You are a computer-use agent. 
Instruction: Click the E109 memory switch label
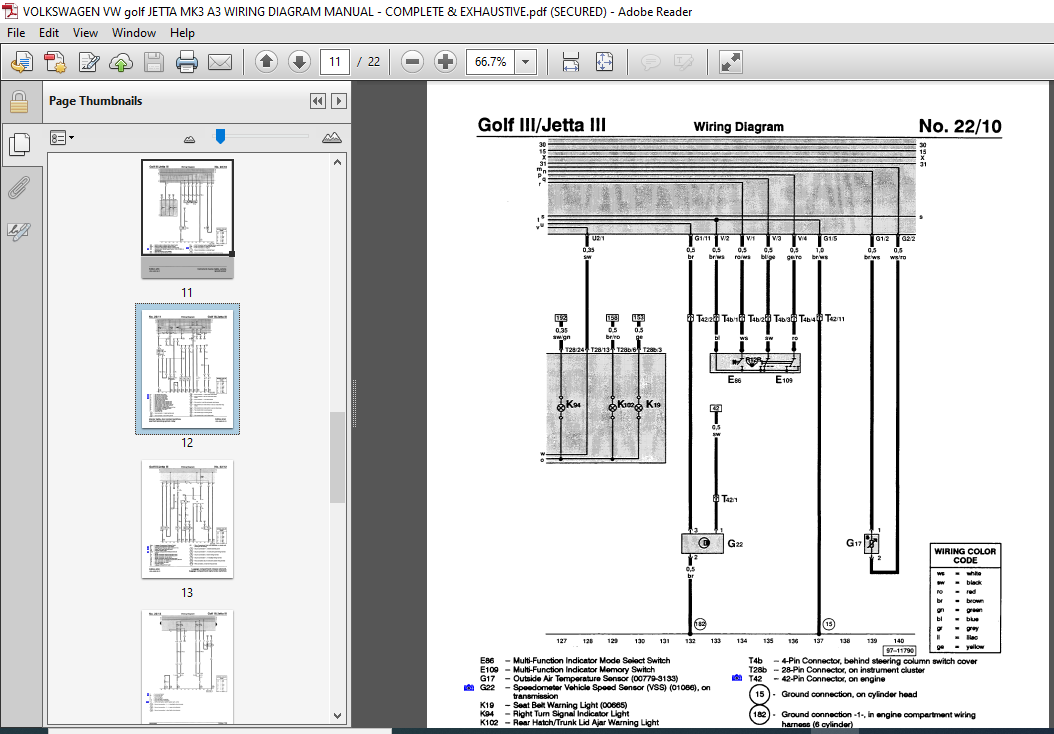pyautogui.click(x=784, y=380)
